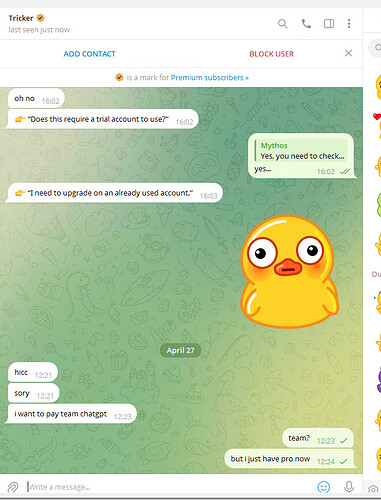Click the Tricker chat name in the header
Viewport: 381px width, 500px height.
pos(21,18)
